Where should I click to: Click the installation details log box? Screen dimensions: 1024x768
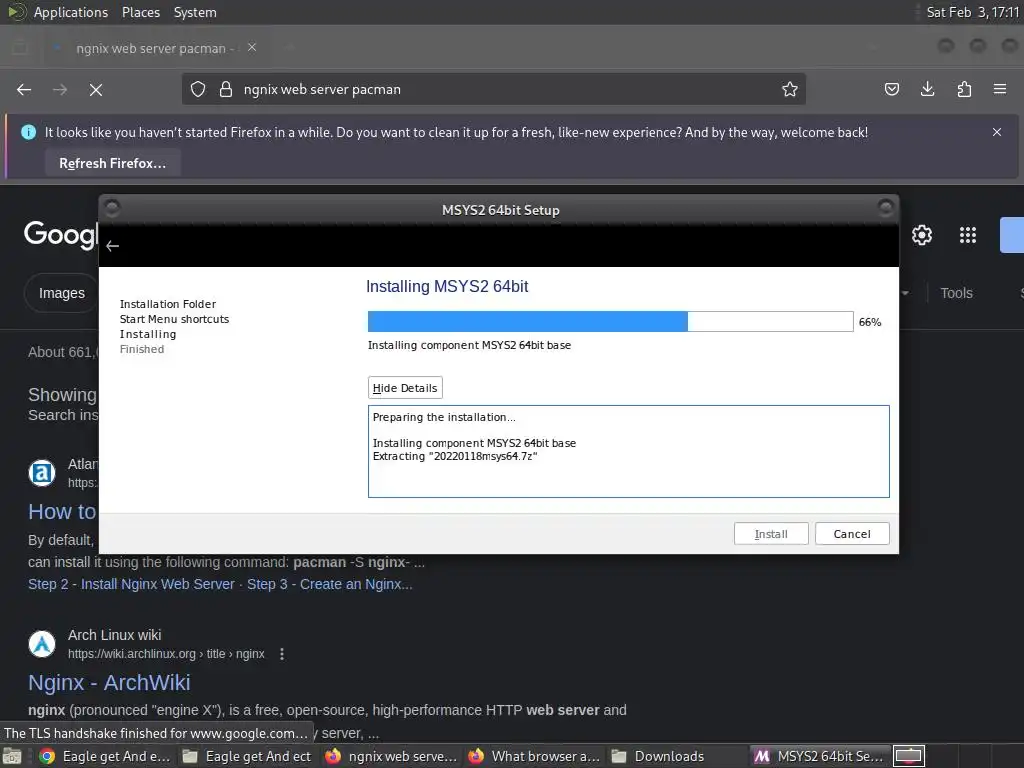pyautogui.click(x=628, y=451)
